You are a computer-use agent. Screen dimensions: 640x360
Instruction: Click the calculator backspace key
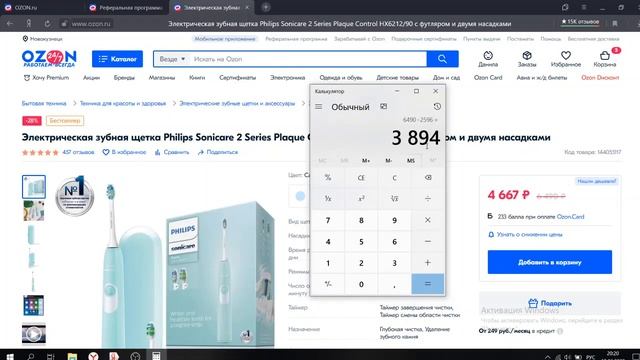pyautogui.click(x=427, y=178)
